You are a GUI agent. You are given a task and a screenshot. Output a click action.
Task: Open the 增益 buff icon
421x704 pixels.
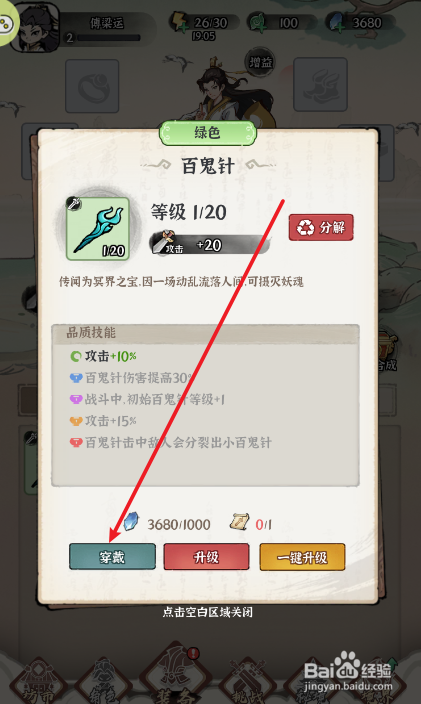(x=260, y=62)
